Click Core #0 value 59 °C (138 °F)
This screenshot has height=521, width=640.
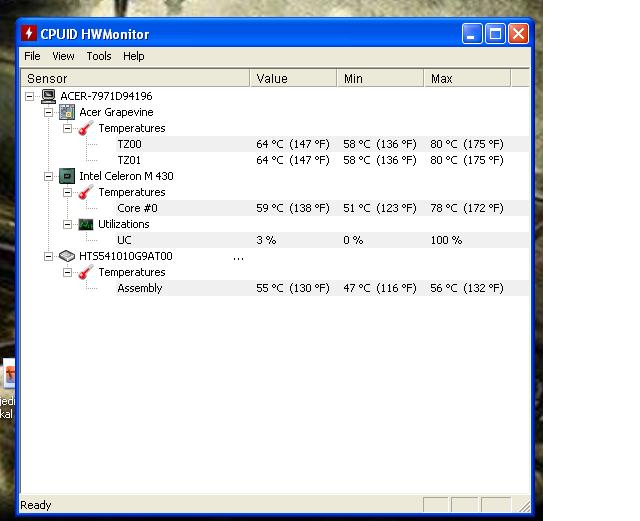coord(293,208)
